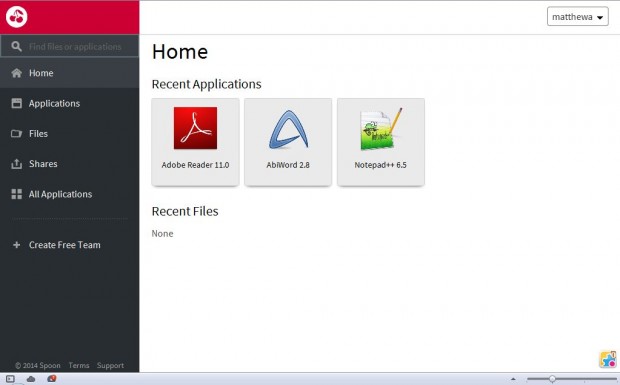Click the All Applications grid icon
The image size is (620, 385).
tap(17, 194)
